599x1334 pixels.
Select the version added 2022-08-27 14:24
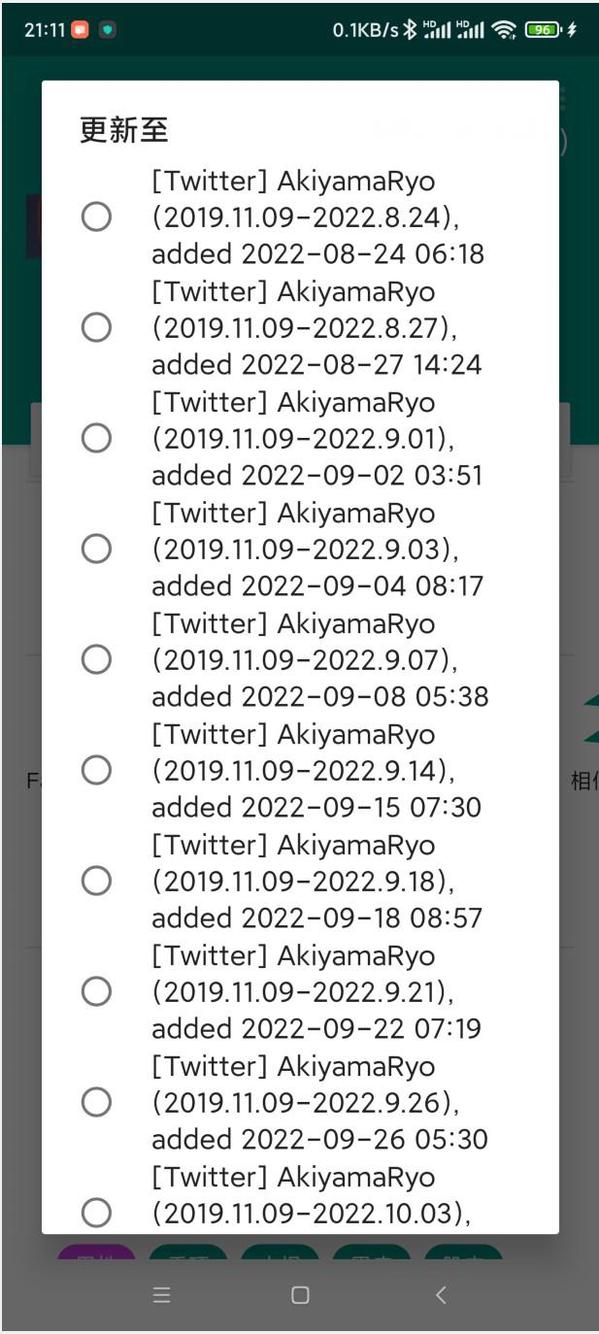click(x=96, y=327)
